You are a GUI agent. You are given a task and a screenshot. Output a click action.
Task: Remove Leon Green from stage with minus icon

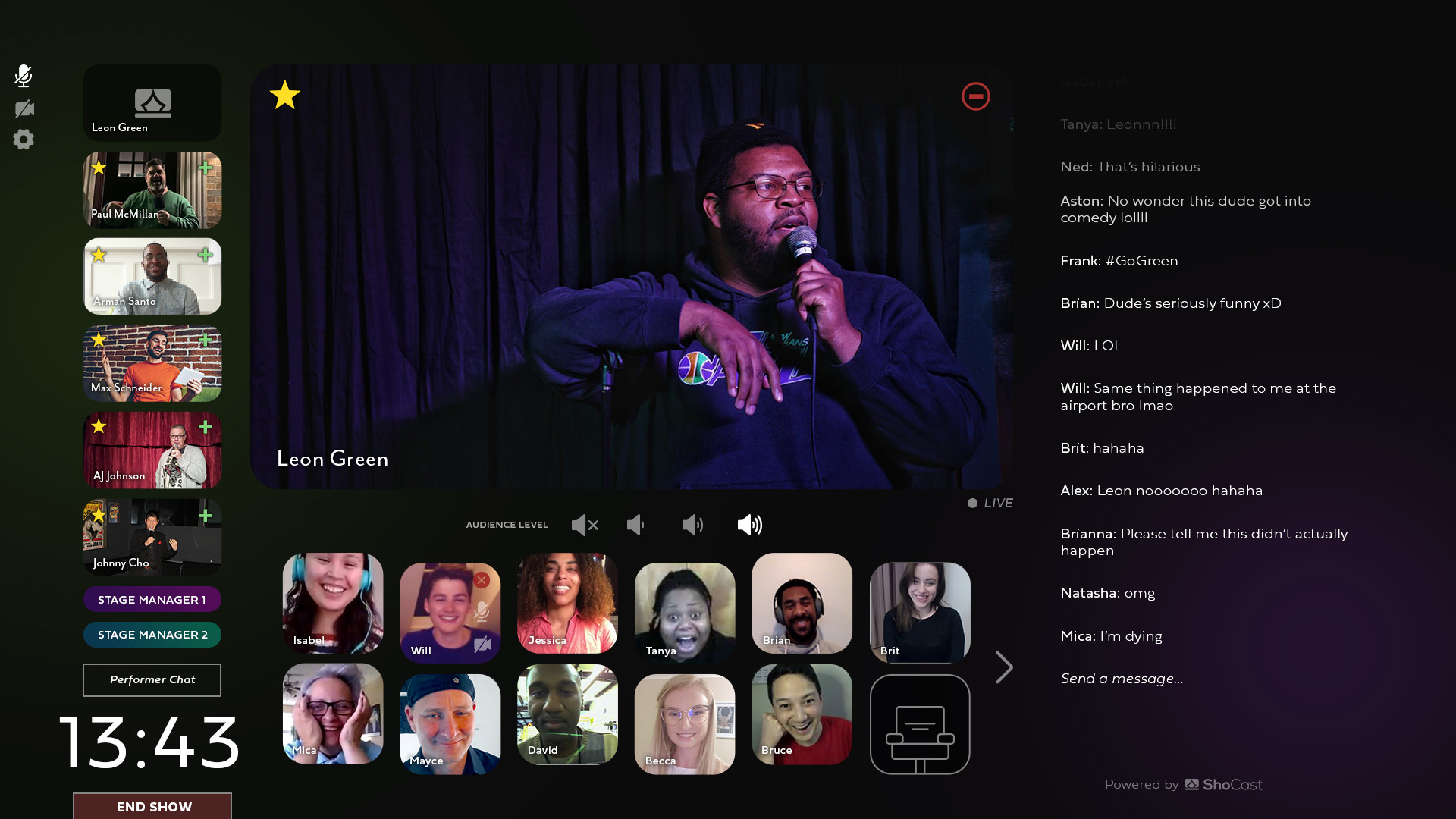[x=975, y=96]
